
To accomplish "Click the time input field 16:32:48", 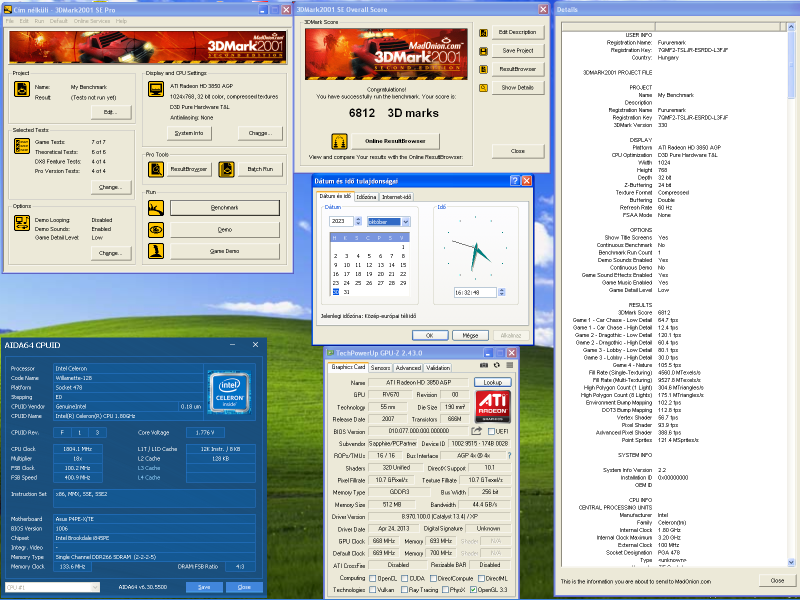I will pyautogui.click(x=475, y=292).
